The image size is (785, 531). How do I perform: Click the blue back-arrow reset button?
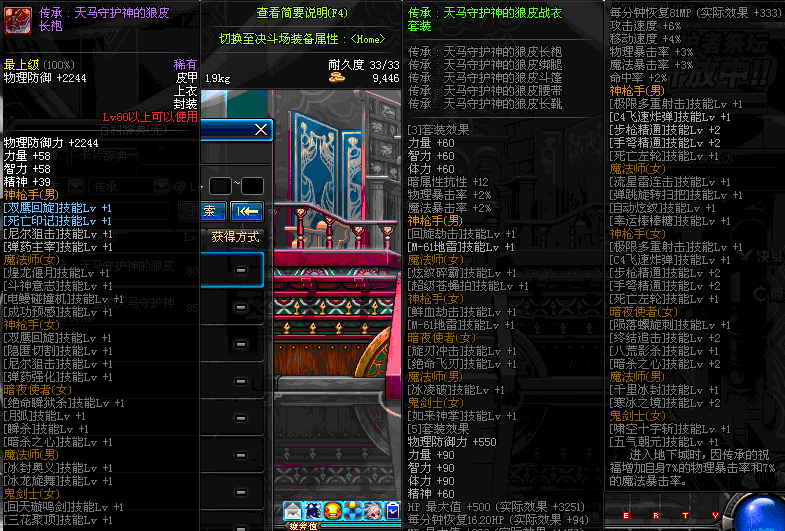pyautogui.click(x=246, y=211)
